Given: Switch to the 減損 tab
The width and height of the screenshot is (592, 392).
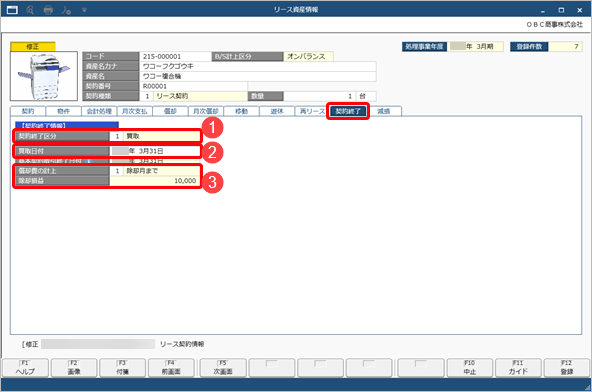Looking at the screenshot, I should coord(384,111).
